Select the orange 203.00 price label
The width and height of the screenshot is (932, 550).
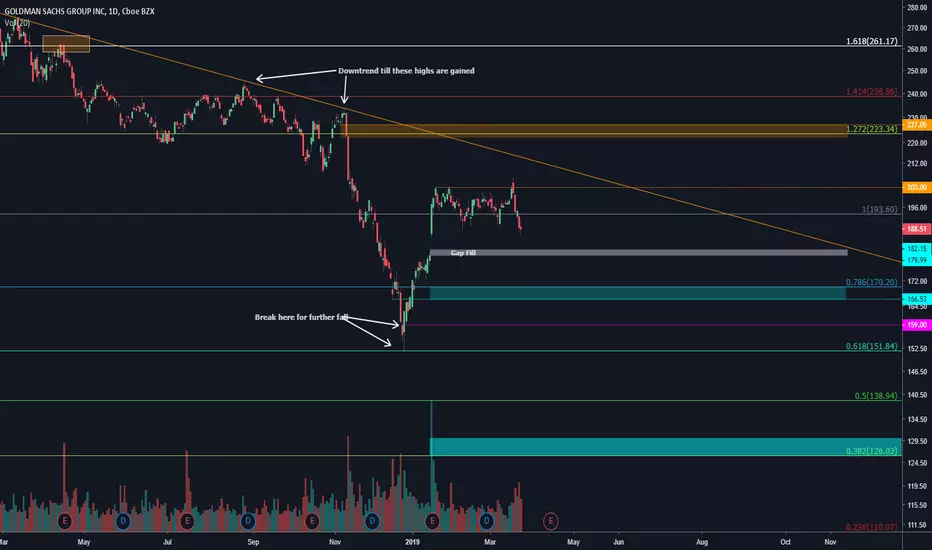coord(917,187)
